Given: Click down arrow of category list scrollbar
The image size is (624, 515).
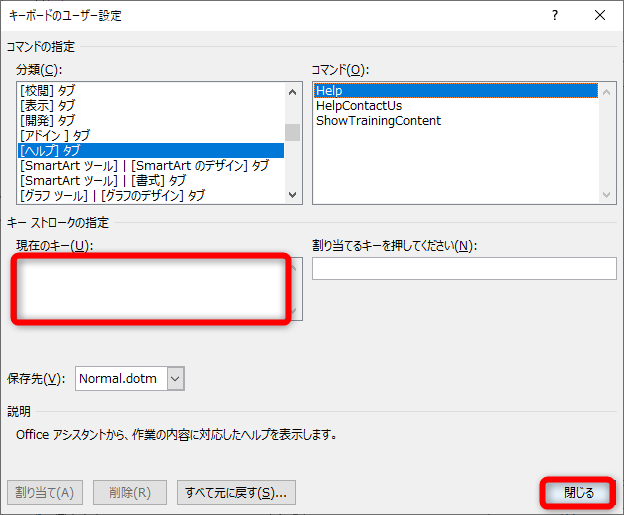Looking at the screenshot, I should [292, 195].
